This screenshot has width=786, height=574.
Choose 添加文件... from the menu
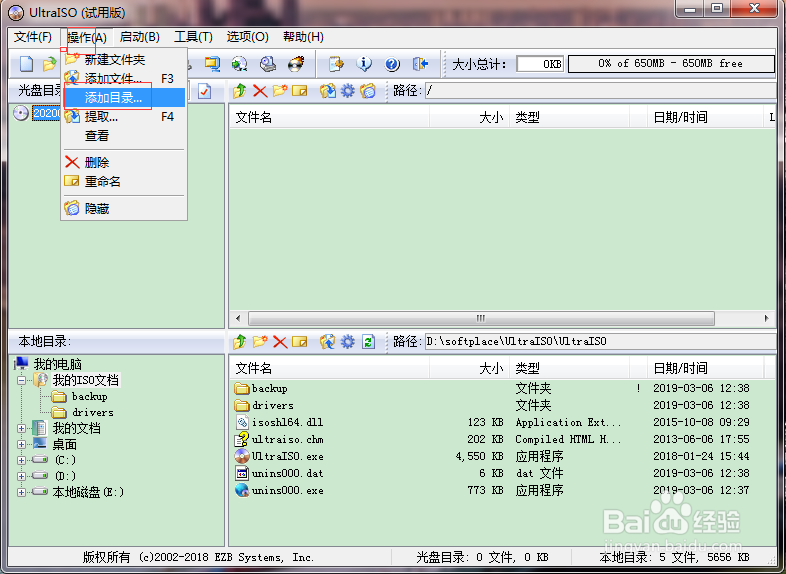[124, 79]
